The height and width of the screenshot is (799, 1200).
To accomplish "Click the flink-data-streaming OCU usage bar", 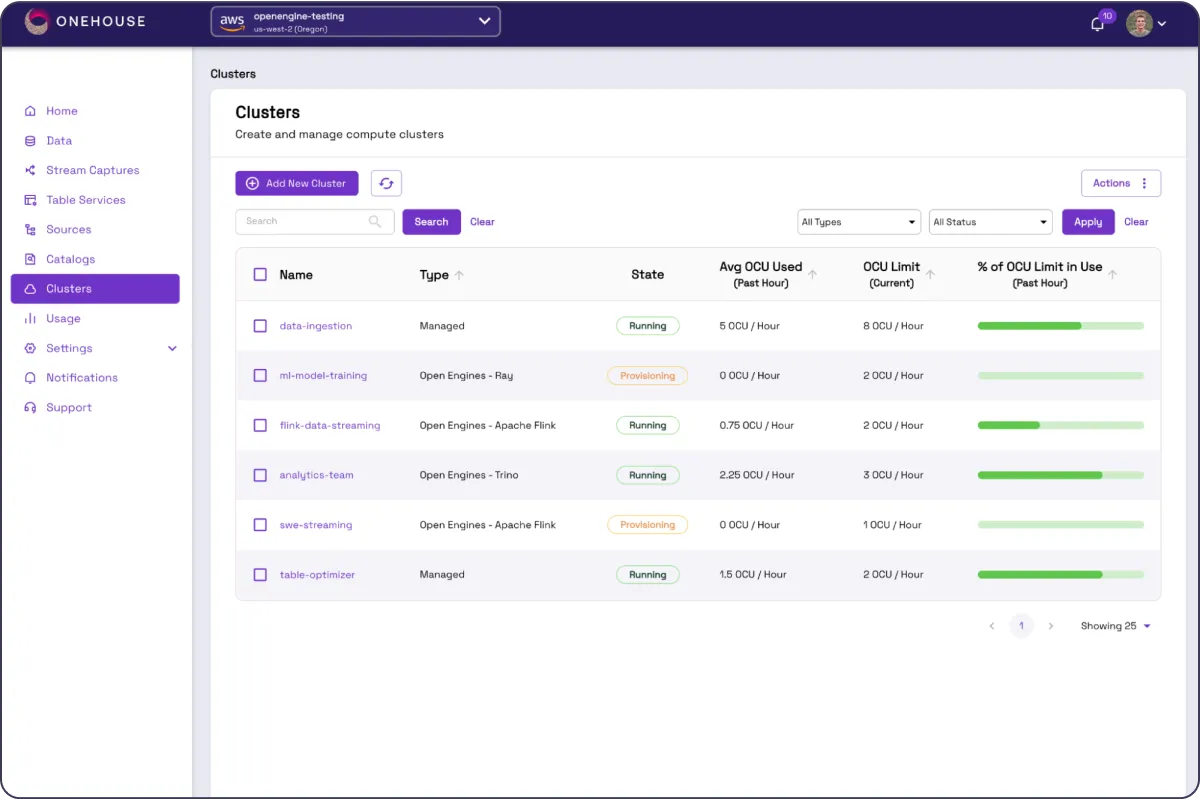I will (1061, 425).
